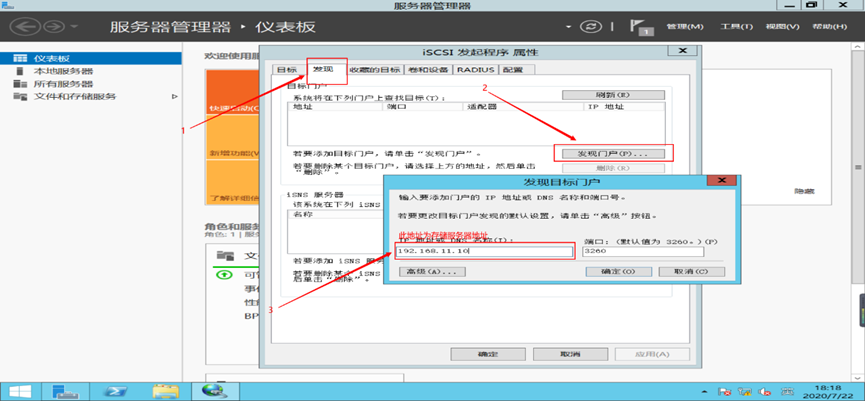
Task: Expand the 文件和存储服务 arrow
Action: 175,97
